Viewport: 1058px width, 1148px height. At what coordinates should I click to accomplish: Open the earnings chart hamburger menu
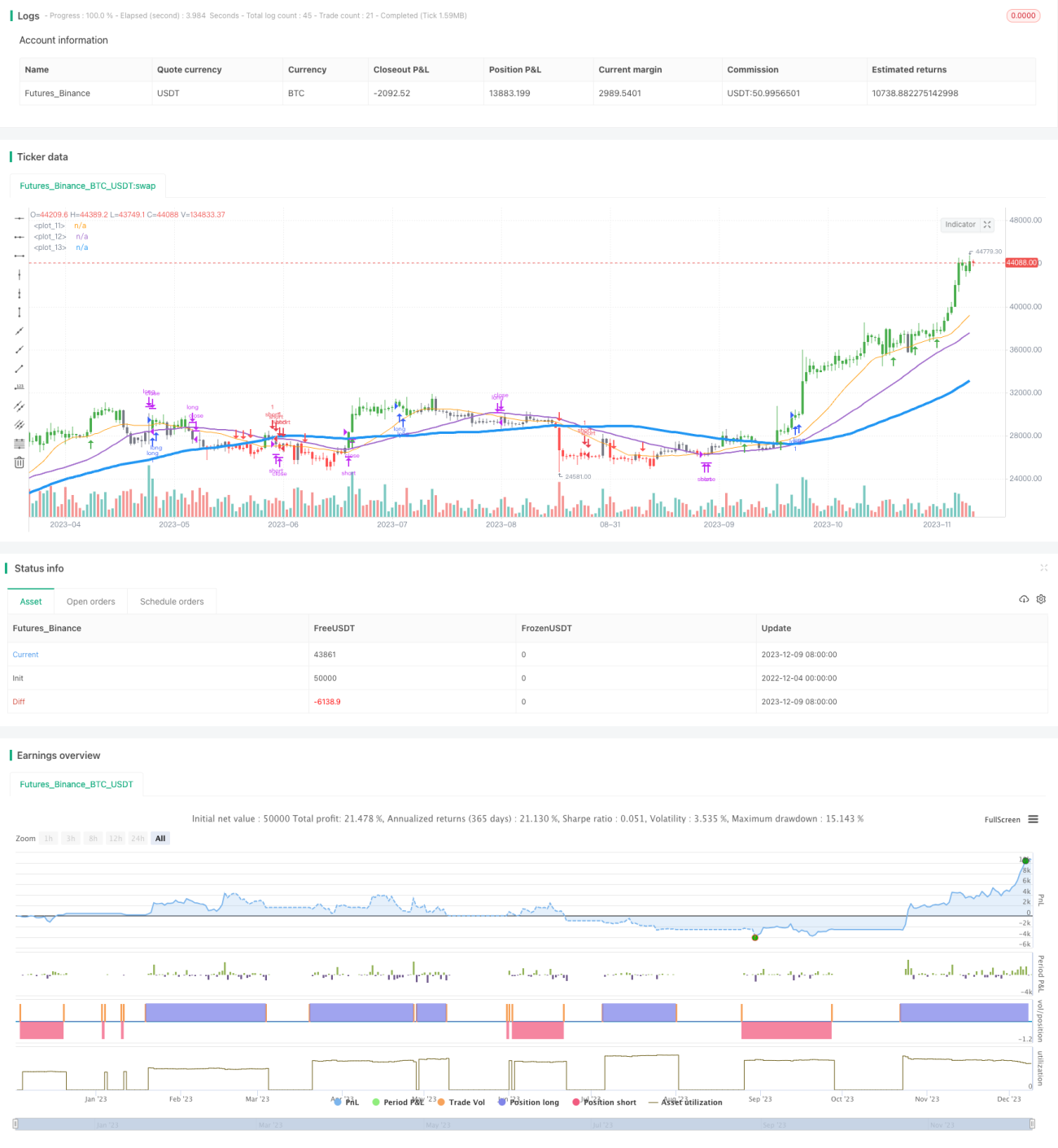(x=1033, y=819)
